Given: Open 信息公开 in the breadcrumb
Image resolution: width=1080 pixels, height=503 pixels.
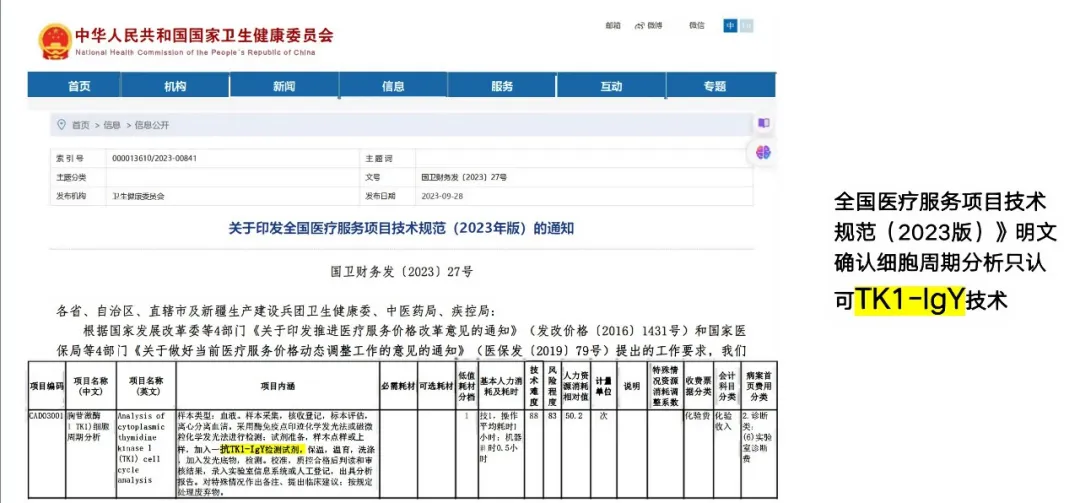Looking at the screenshot, I should (x=152, y=125).
